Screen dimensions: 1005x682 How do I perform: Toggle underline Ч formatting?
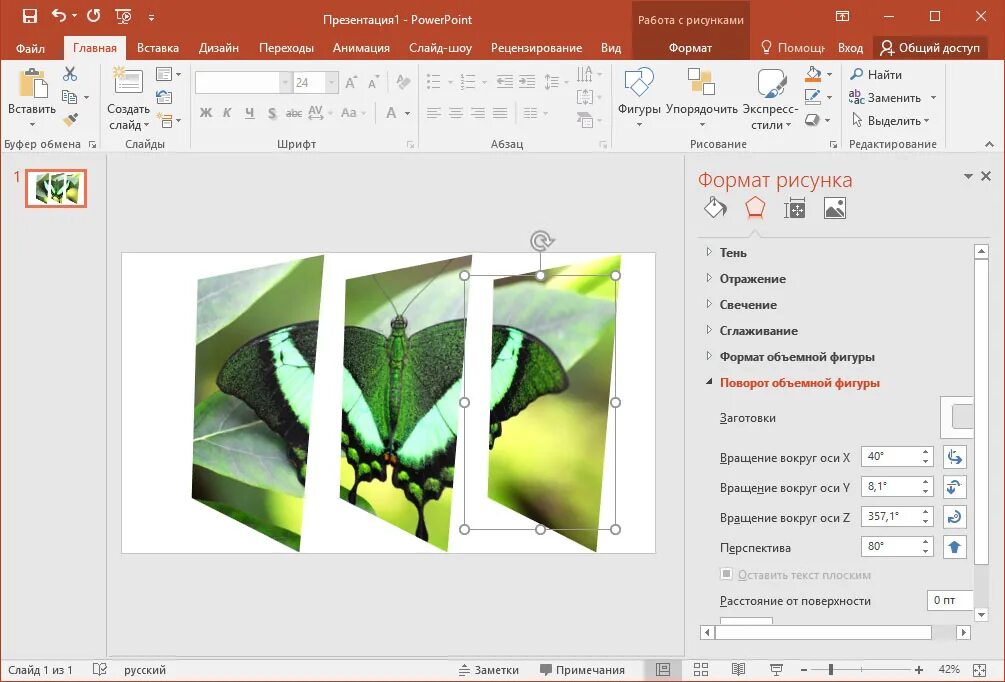click(x=249, y=113)
